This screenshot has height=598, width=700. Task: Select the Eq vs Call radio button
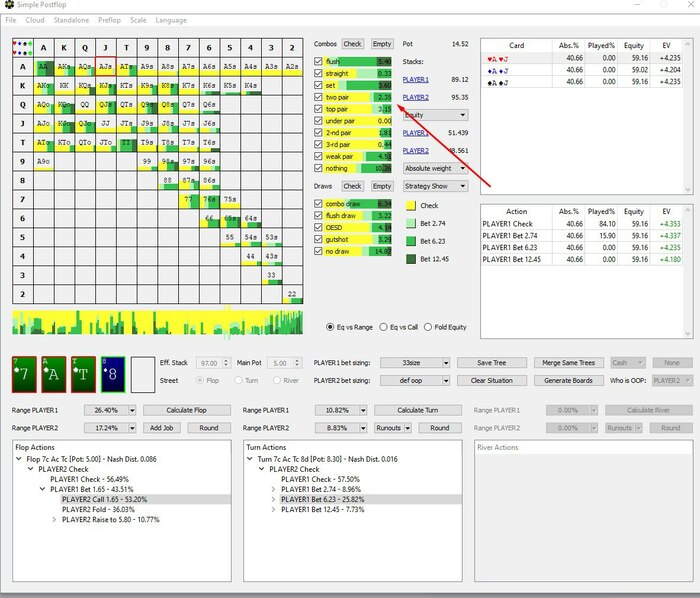[383, 327]
